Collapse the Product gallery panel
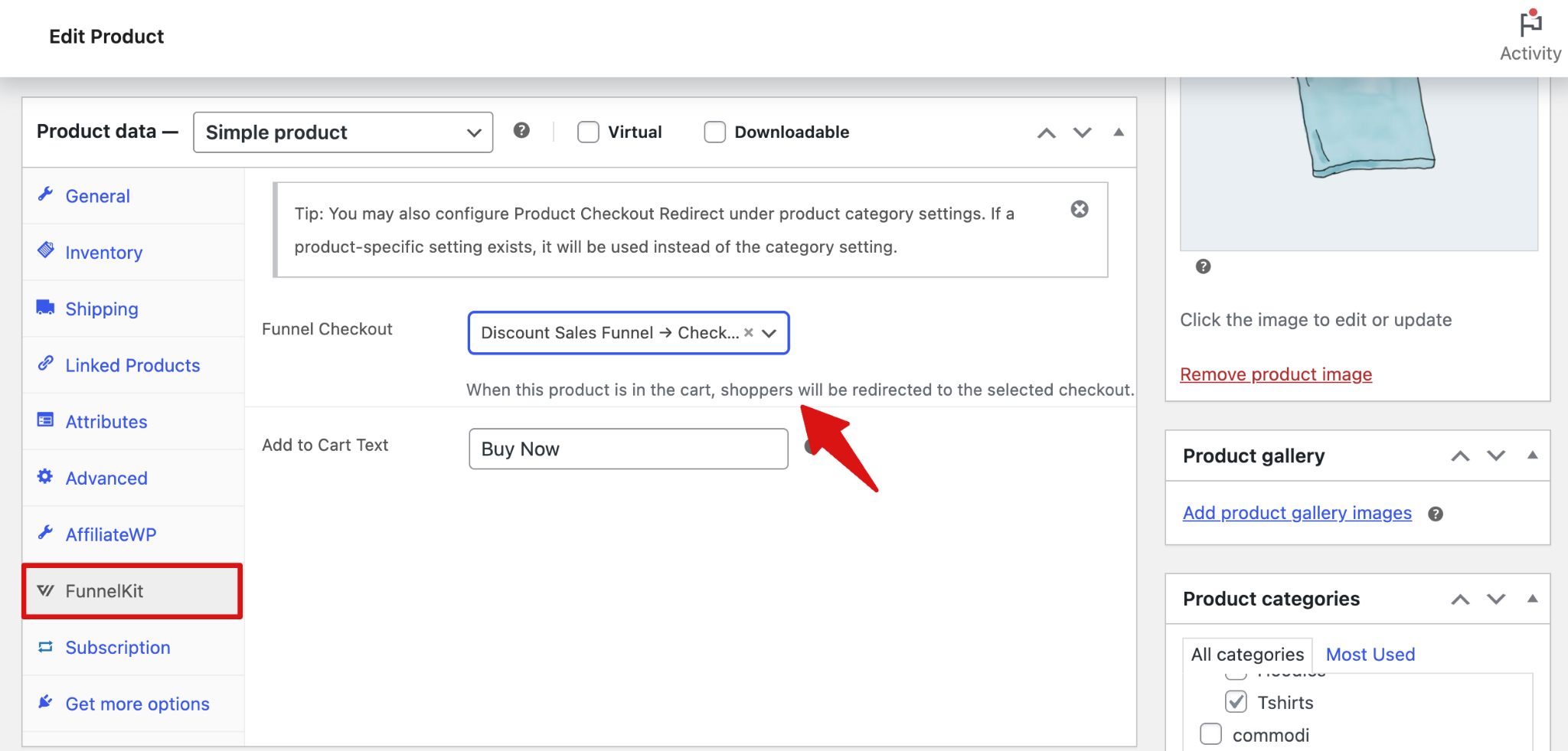Screen dimensions: 1568x751 click(x=1532, y=455)
